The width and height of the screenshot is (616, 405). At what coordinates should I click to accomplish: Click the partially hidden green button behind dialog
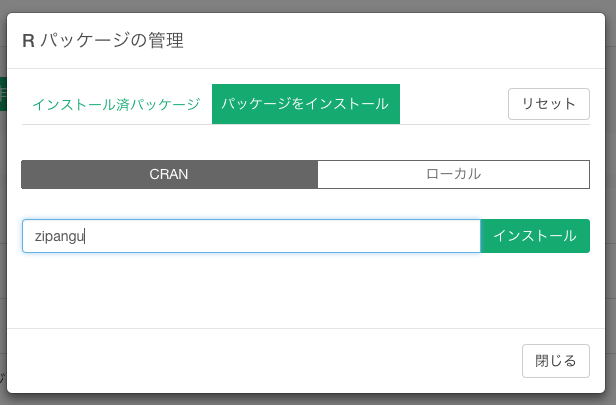coord(3,94)
